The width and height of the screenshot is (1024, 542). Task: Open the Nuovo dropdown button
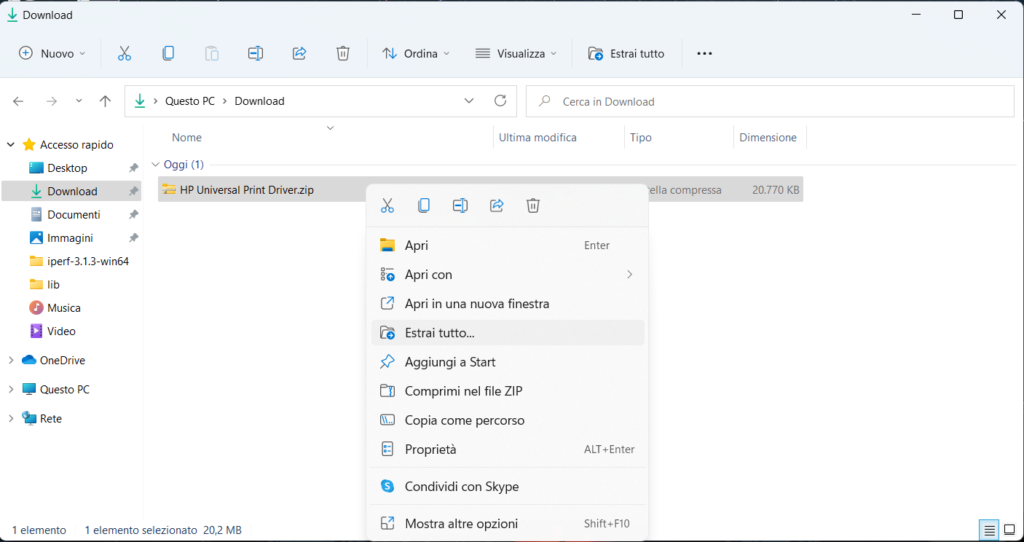point(52,54)
